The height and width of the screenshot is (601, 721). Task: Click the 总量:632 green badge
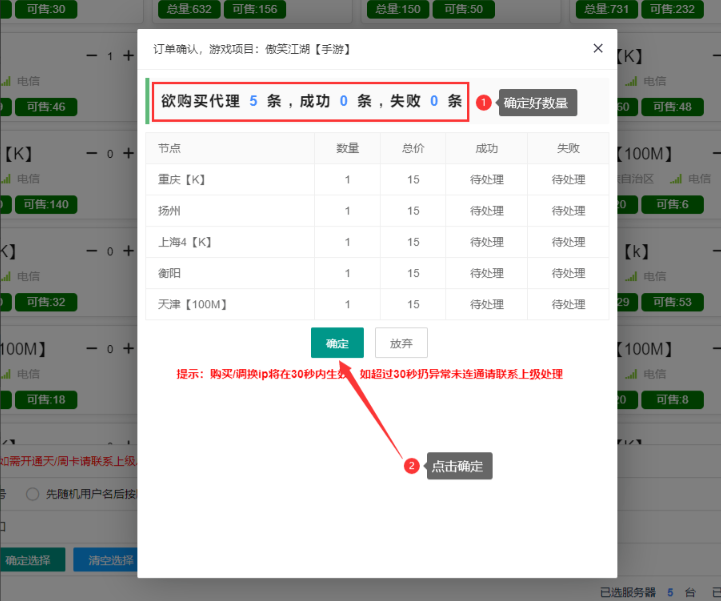coord(189,9)
